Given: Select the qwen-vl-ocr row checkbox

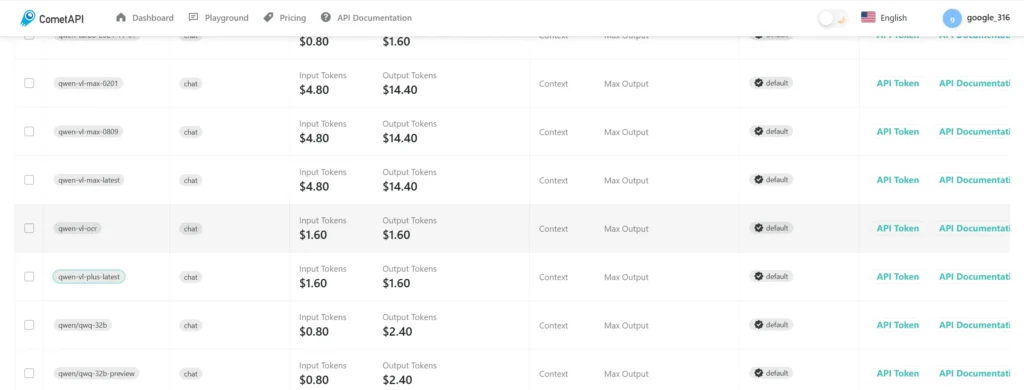Looking at the screenshot, I should point(29,228).
